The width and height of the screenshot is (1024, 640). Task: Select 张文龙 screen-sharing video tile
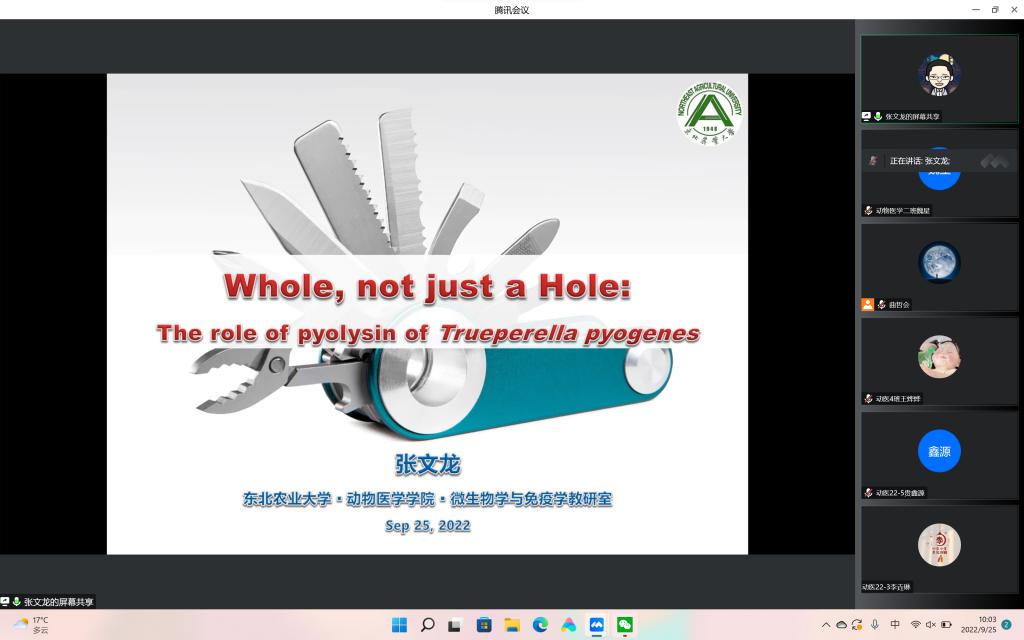tap(939, 78)
